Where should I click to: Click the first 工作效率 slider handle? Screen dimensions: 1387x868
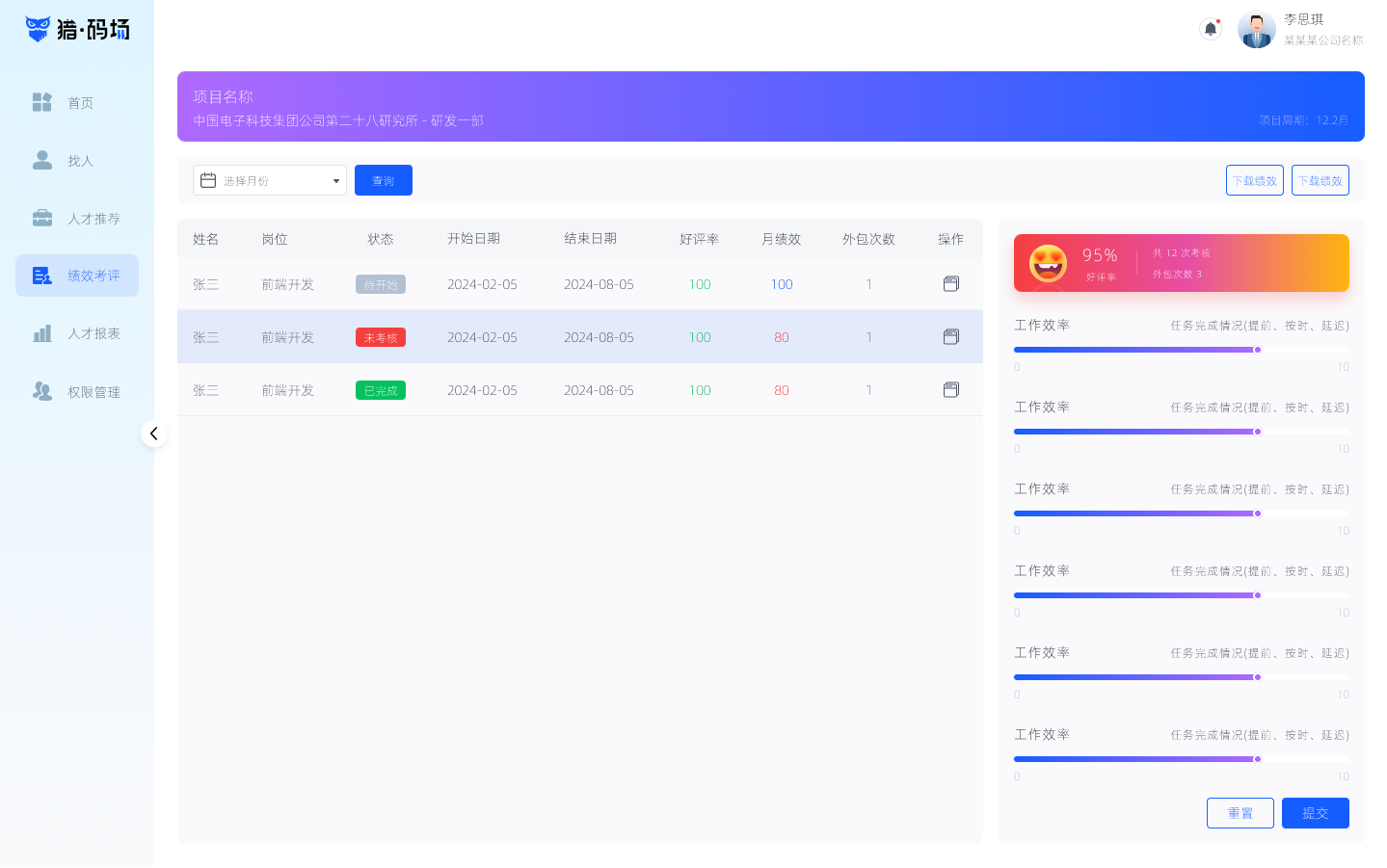(1257, 350)
